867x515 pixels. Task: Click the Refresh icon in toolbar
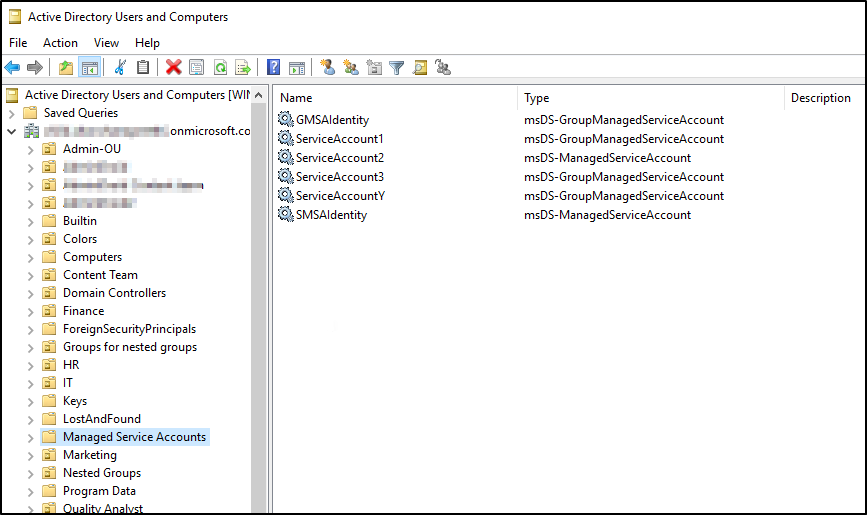point(219,67)
